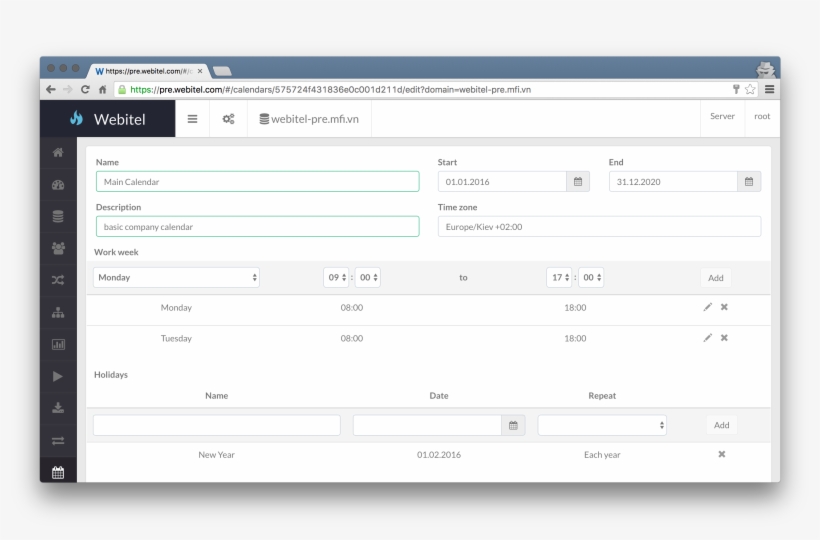Open the root user menu
This screenshot has width=820, height=540.
(762, 116)
